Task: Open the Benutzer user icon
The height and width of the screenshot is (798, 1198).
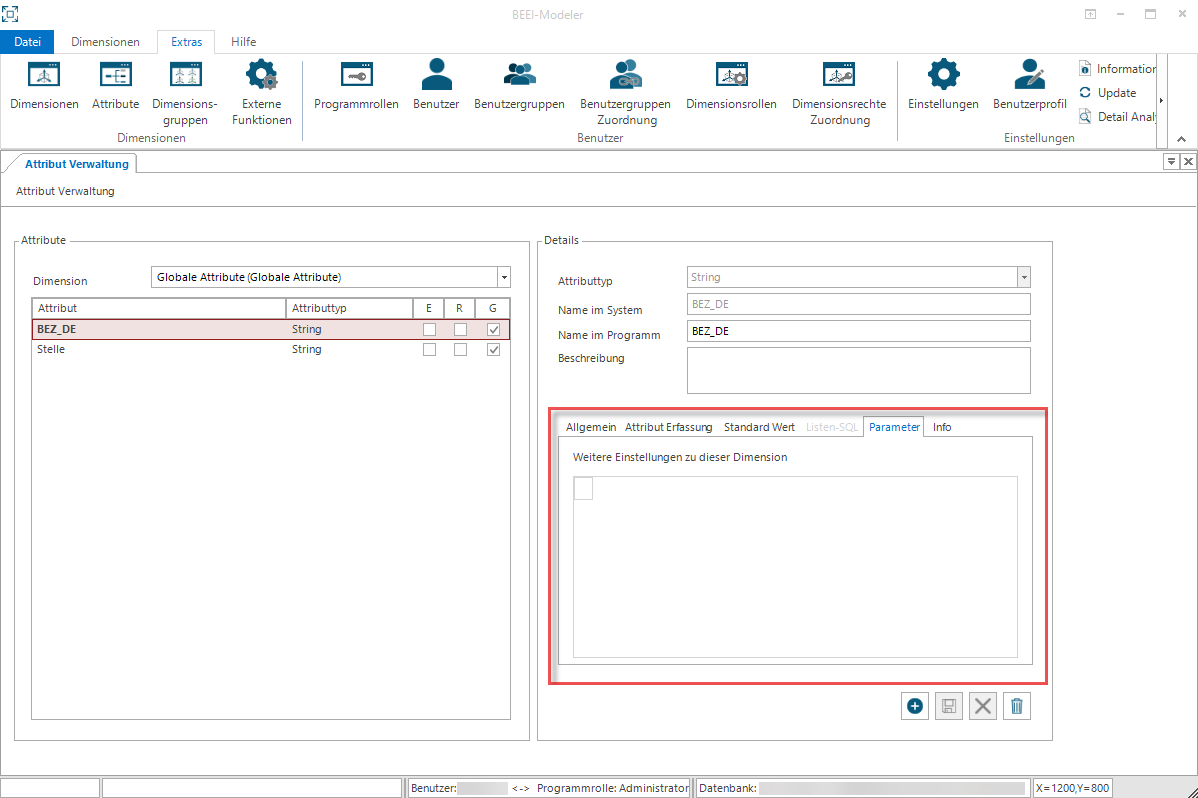Action: pyautogui.click(x=436, y=86)
